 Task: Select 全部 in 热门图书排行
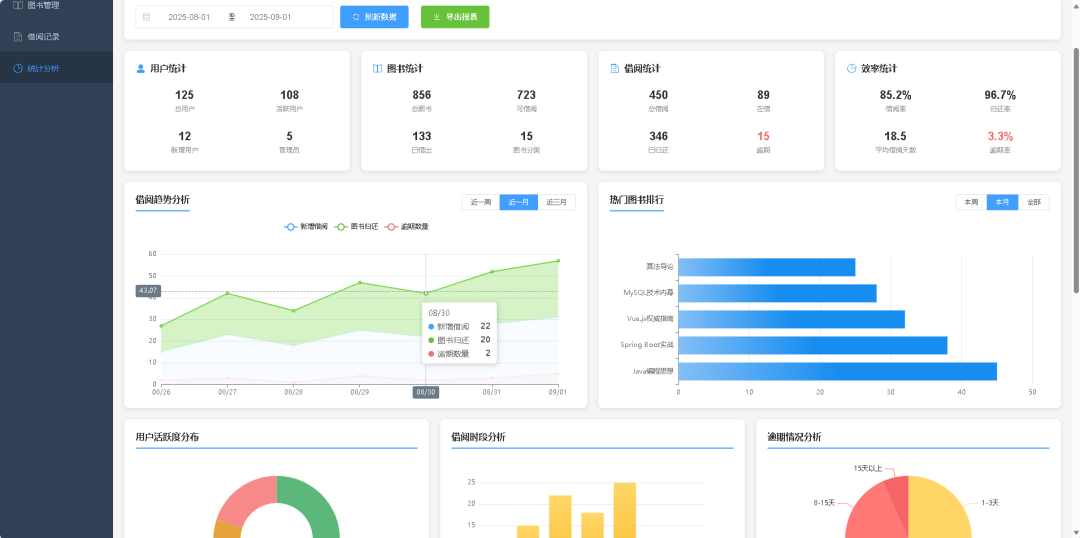(1034, 203)
